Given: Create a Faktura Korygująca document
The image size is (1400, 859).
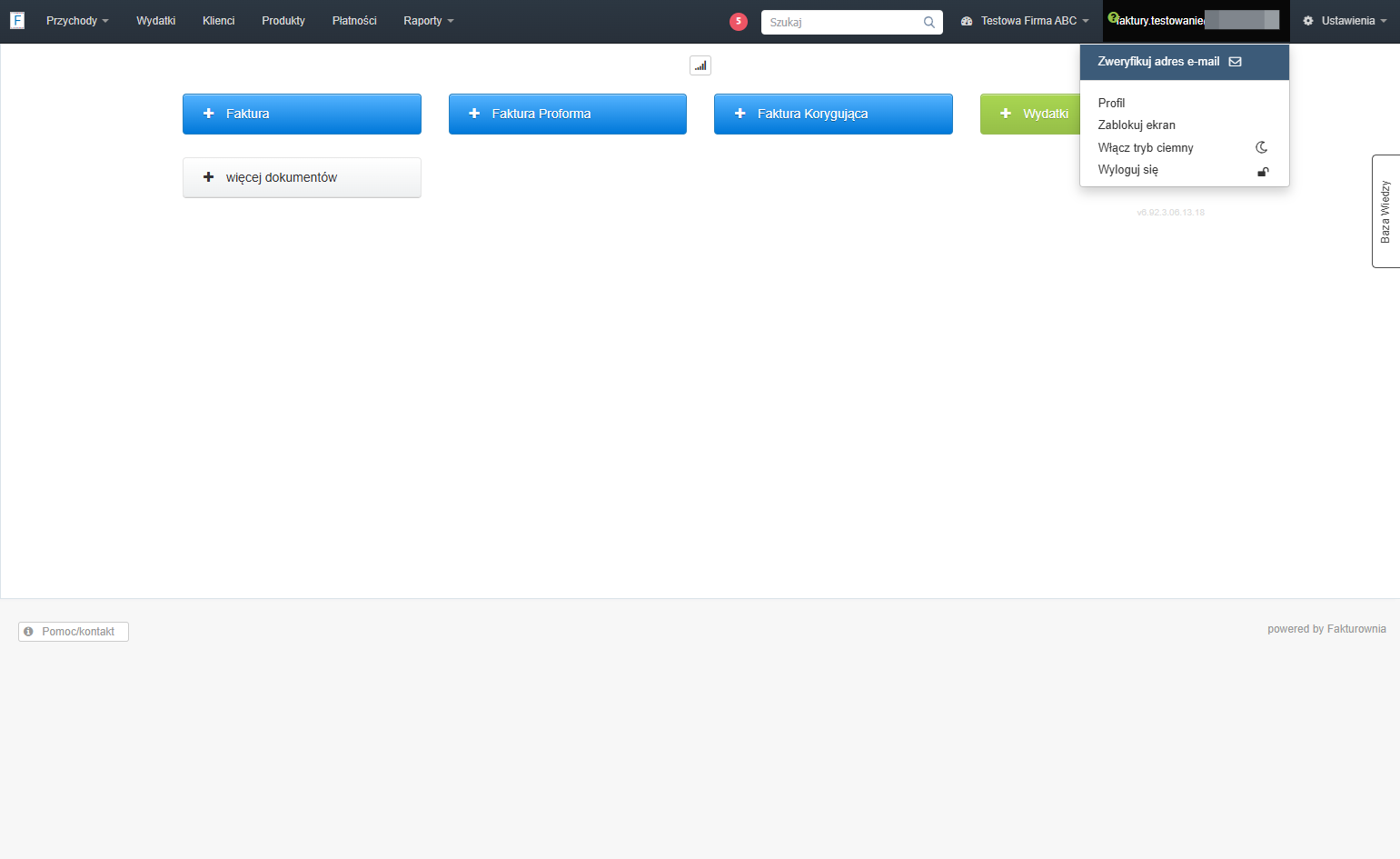Looking at the screenshot, I should point(833,114).
